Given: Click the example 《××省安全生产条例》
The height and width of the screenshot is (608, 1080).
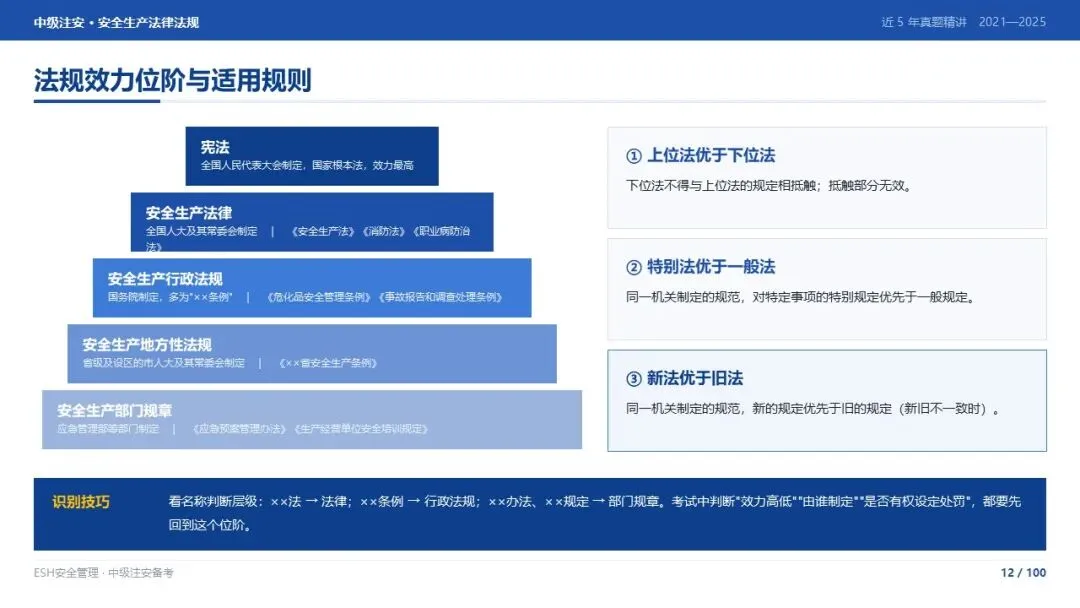Looking at the screenshot, I should [x=328, y=363].
